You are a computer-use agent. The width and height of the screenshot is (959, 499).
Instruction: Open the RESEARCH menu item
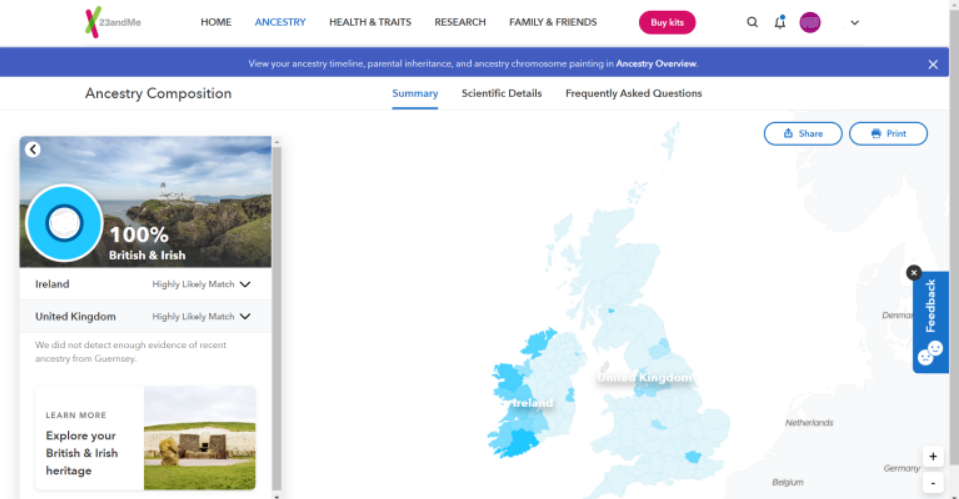coord(460,22)
